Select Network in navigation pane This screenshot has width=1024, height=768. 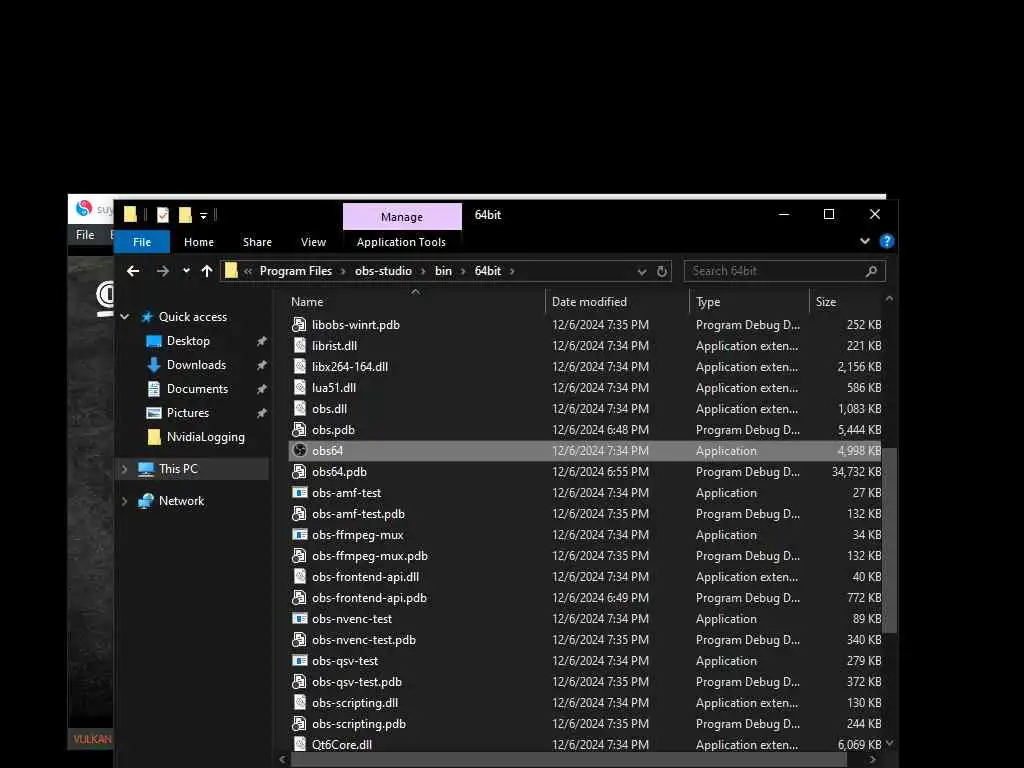point(182,501)
